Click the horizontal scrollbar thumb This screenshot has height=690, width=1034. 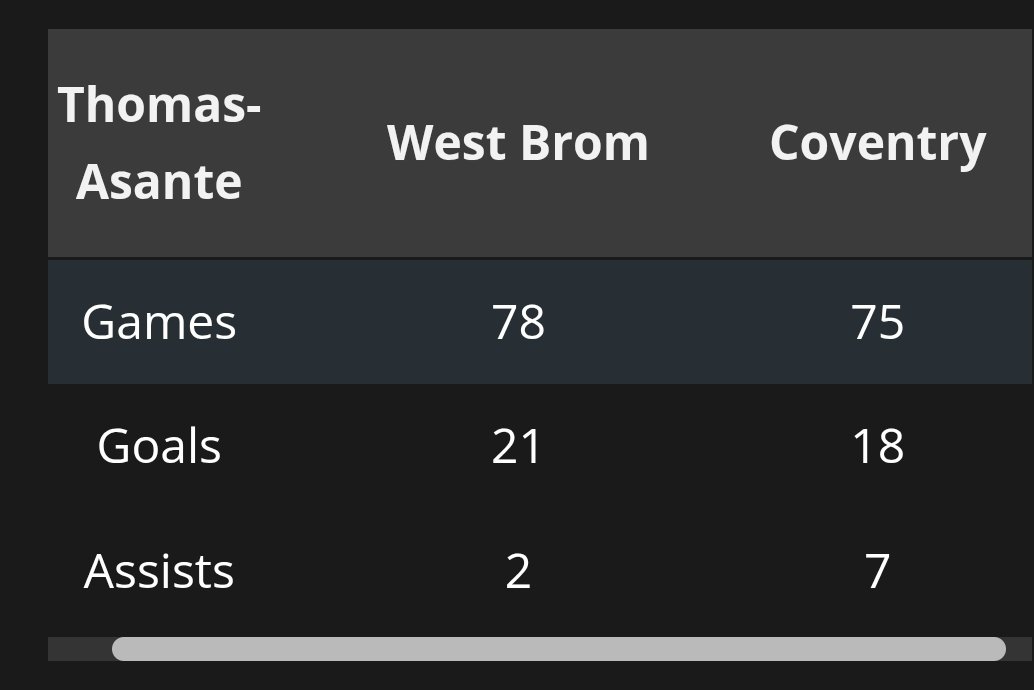click(558, 649)
